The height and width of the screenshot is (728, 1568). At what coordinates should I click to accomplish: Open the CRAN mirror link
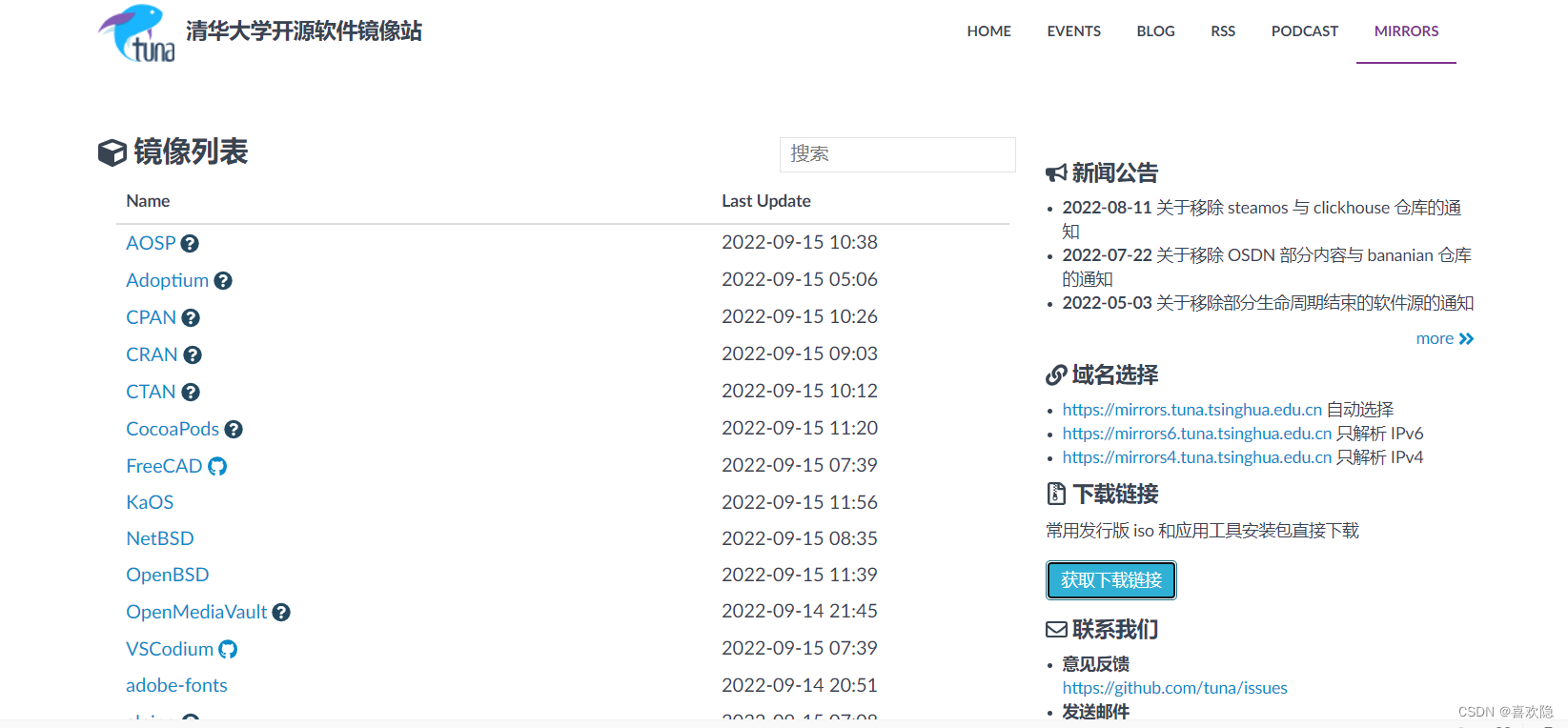pyautogui.click(x=152, y=354)
